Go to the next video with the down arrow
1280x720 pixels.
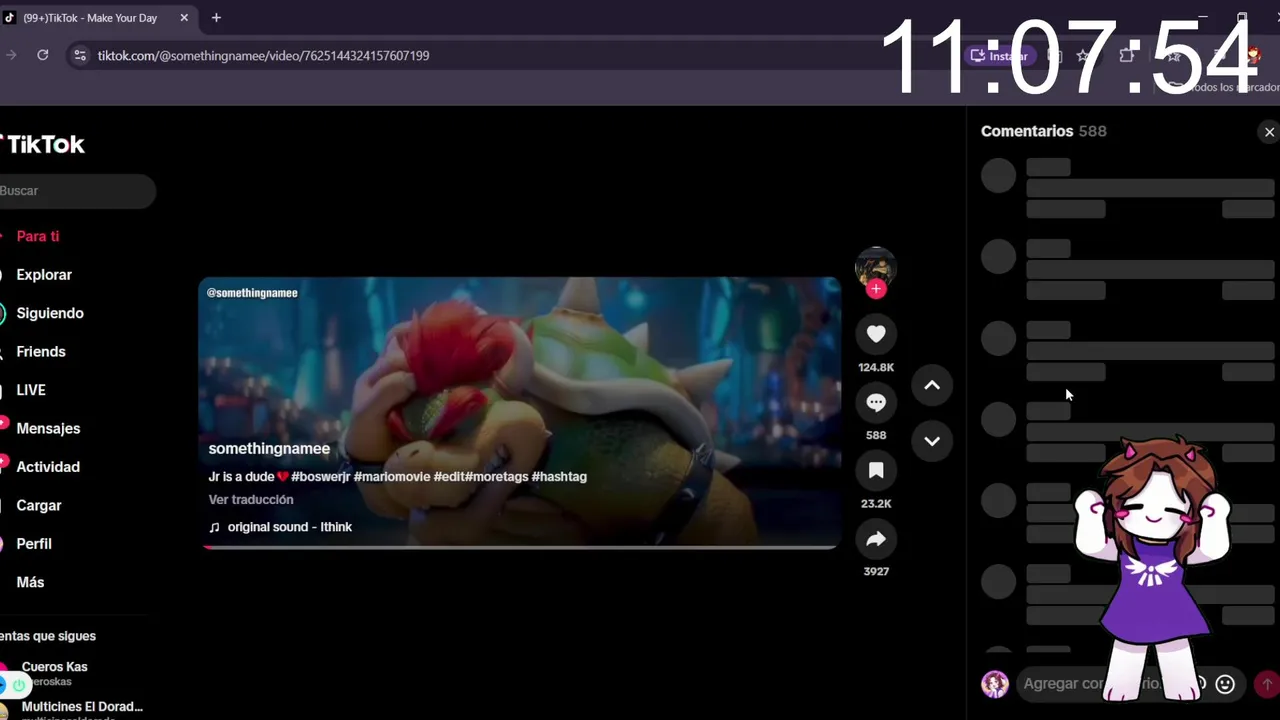click(x=932, y=441)
